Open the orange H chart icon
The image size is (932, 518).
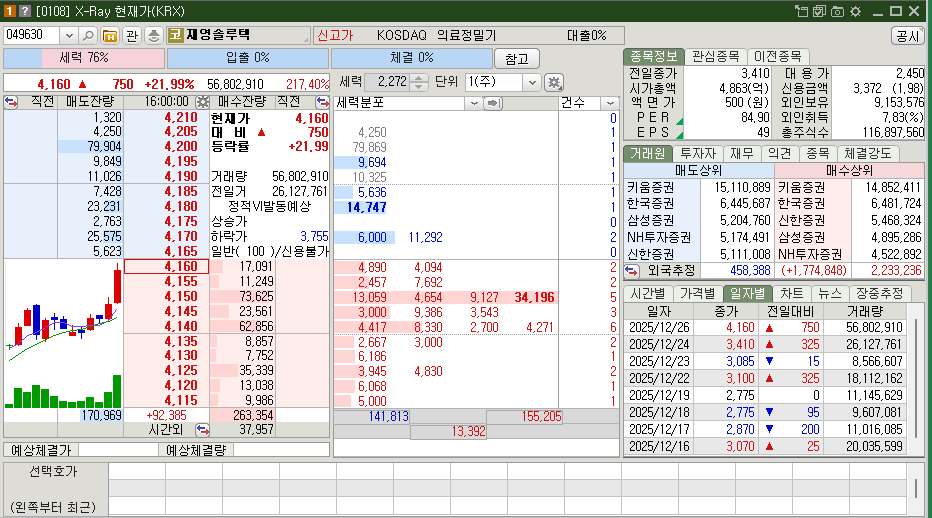[110, 36]
